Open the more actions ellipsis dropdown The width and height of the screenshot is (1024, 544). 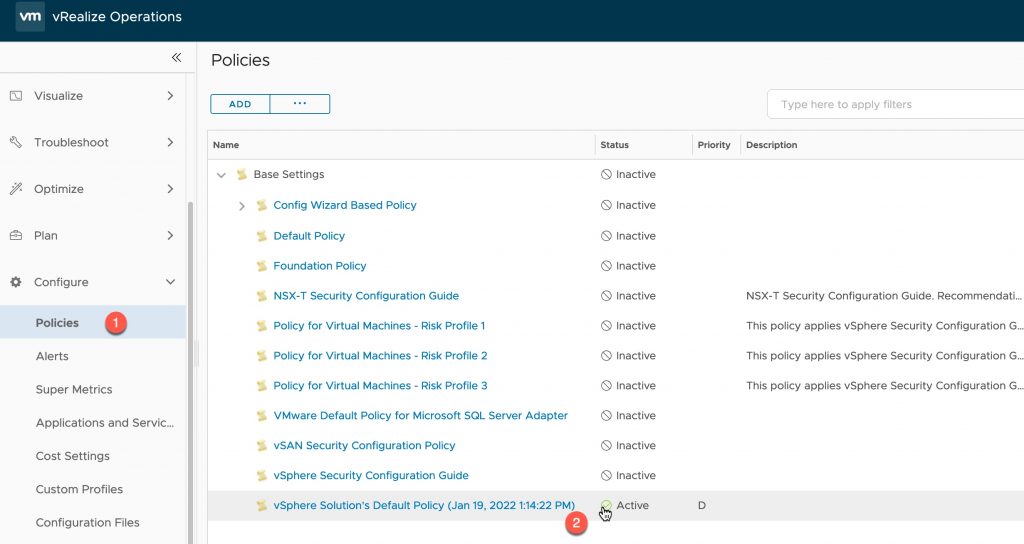(300, 104)
